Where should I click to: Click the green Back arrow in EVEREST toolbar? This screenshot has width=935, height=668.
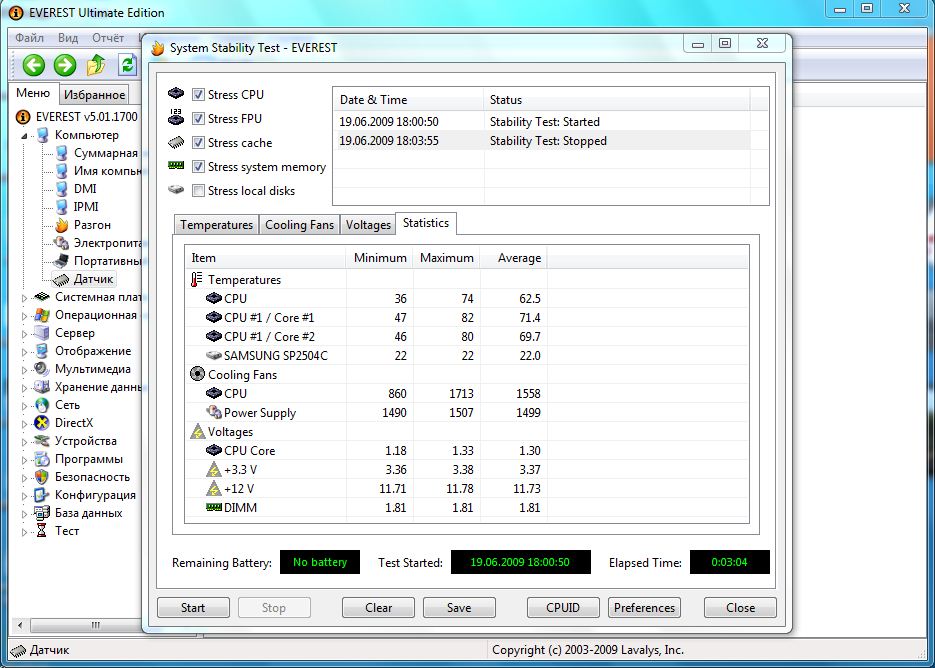pos(34,65)
